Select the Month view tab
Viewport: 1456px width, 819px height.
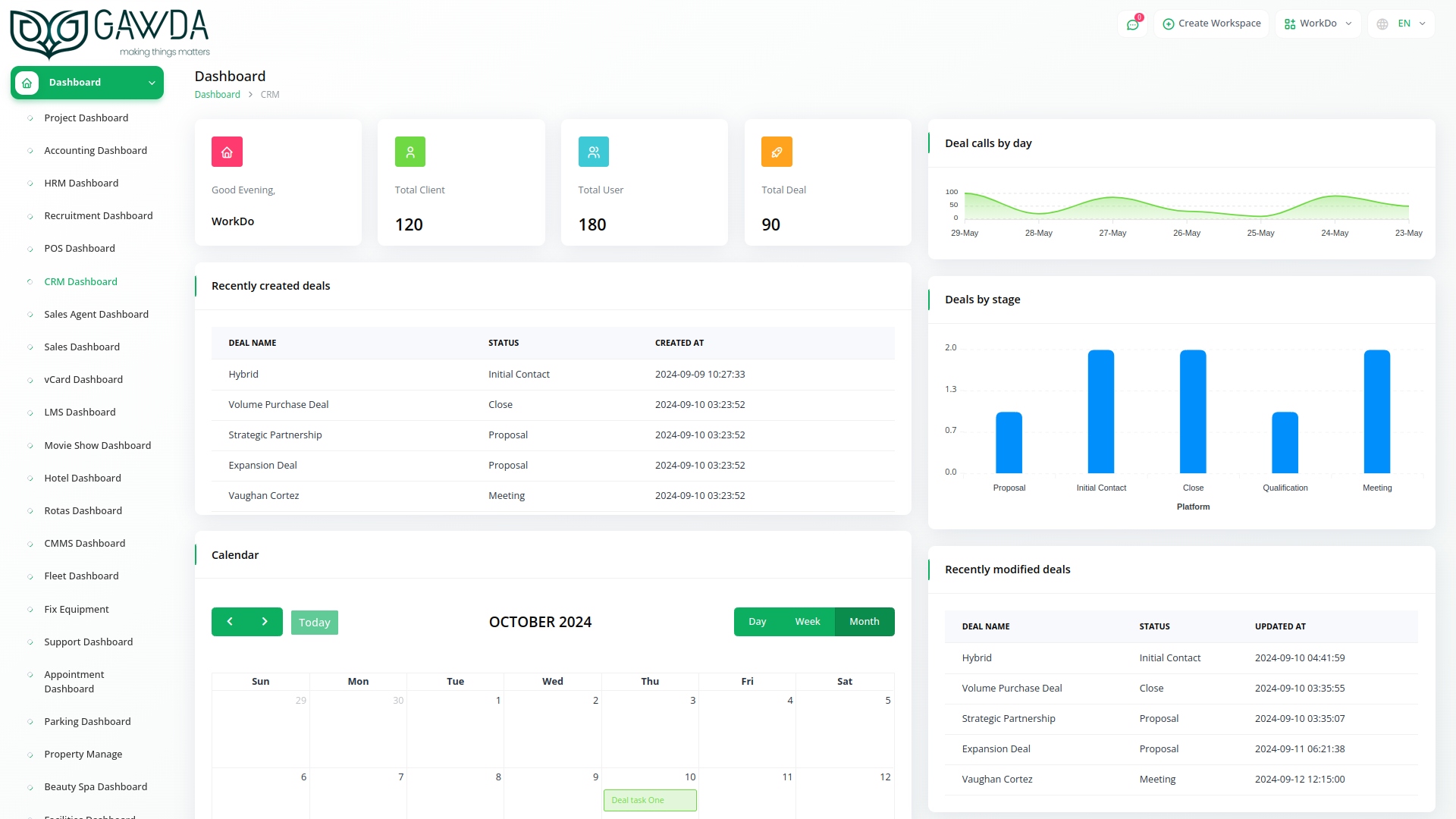pyautogui.click(x=864, y=621)
